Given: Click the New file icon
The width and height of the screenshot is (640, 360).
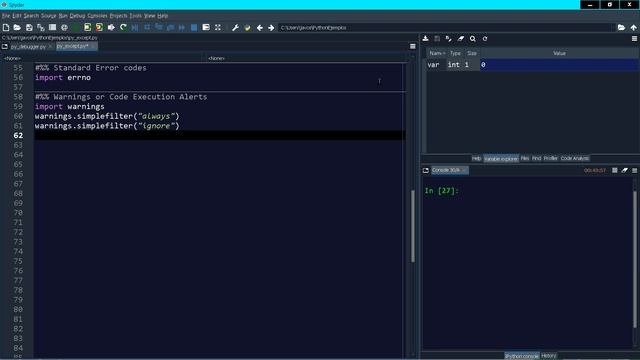Looking at the screenshot, I should (6, 27).
